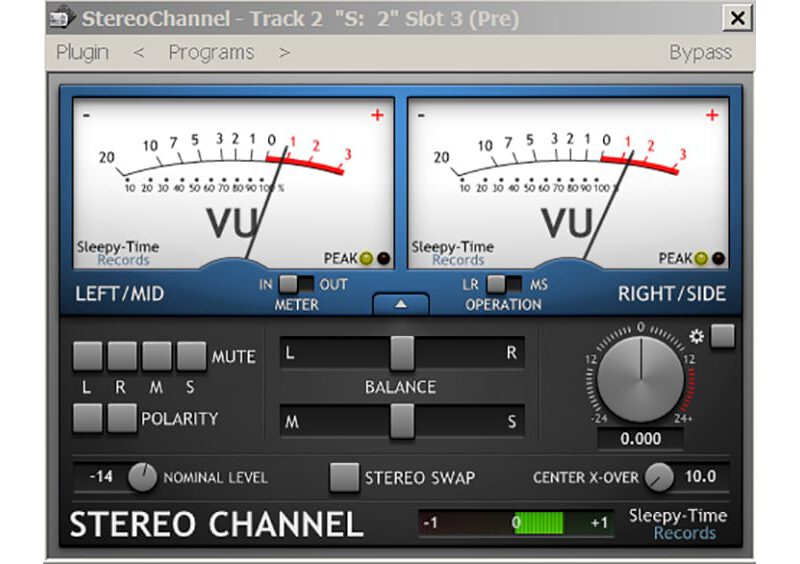Click the BALANCE label
The height and width of the screenshot is (564, 800).
[x=401, y=387]
